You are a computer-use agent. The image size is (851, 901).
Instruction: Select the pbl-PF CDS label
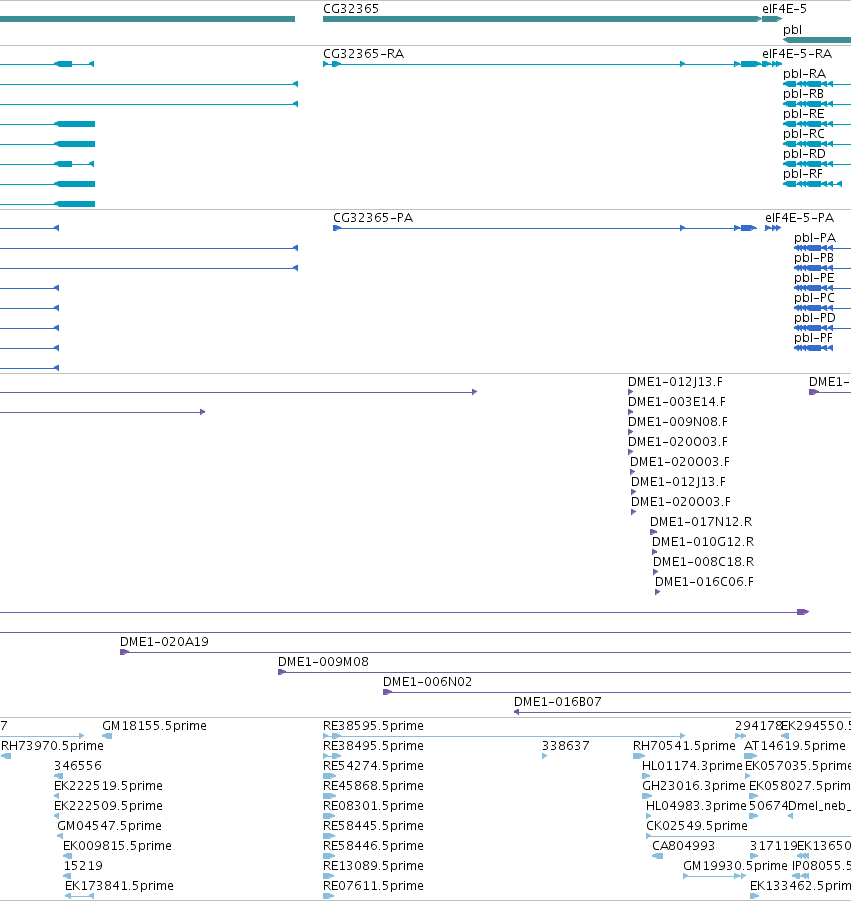(813, 338)
